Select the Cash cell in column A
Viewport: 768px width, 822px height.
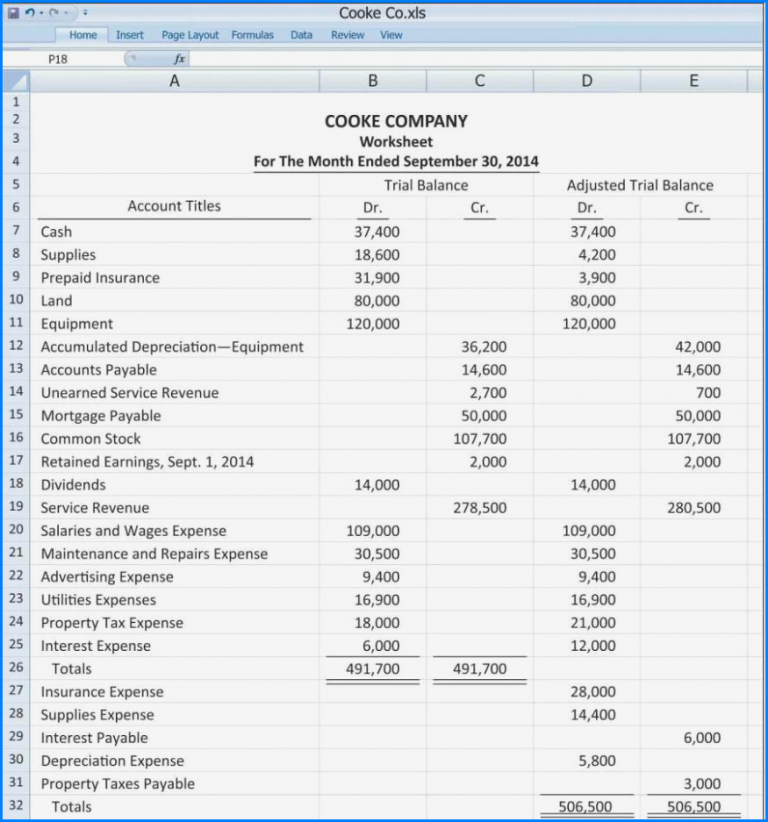click(175, 232)
